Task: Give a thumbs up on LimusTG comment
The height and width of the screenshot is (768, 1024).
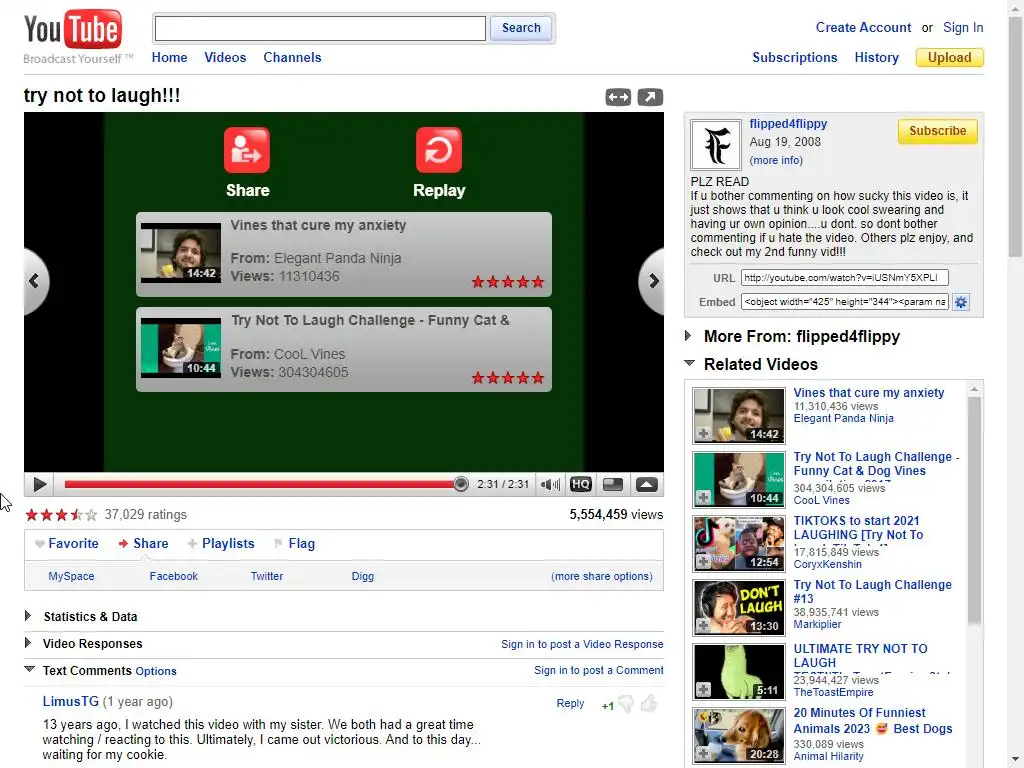Action: coord(648,704)
